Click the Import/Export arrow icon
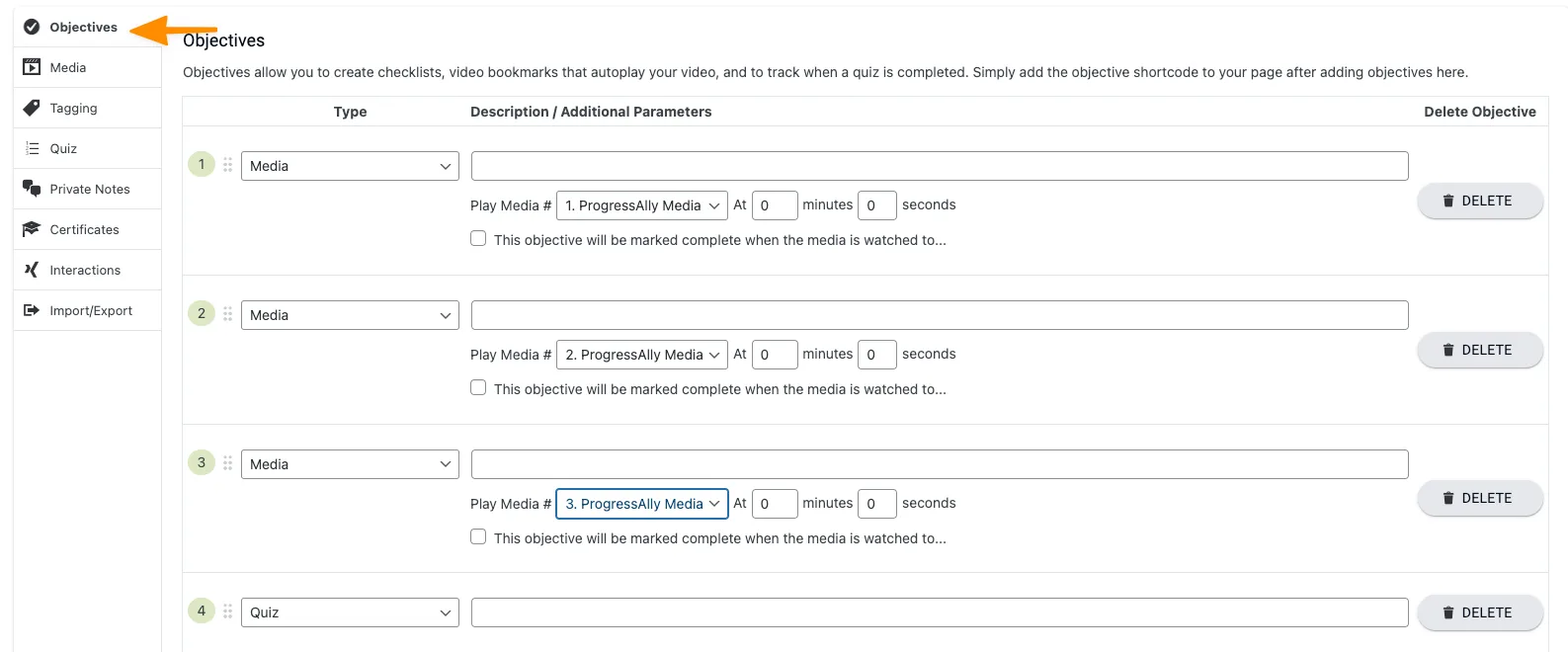The image size is (1568, 652). (x=32, y=310)
